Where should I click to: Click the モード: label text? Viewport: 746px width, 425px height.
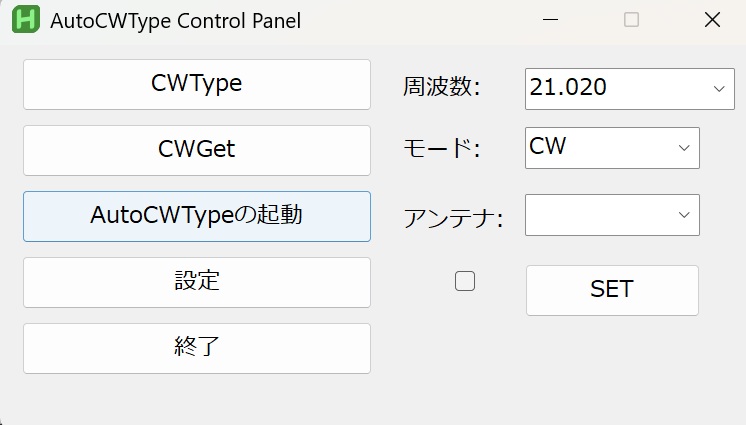point(442,148)
